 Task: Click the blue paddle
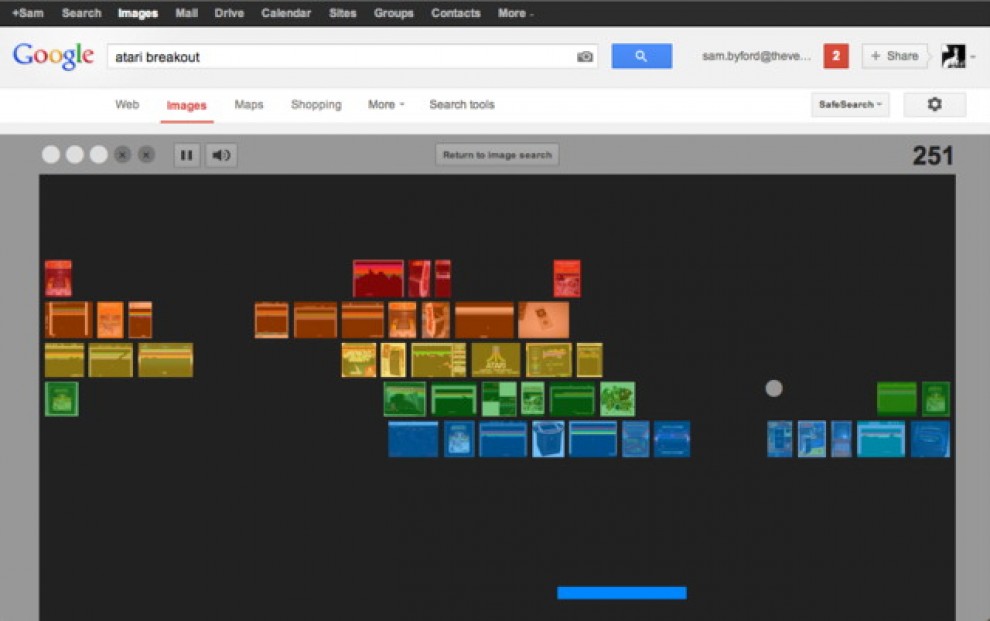coord(622,593)
